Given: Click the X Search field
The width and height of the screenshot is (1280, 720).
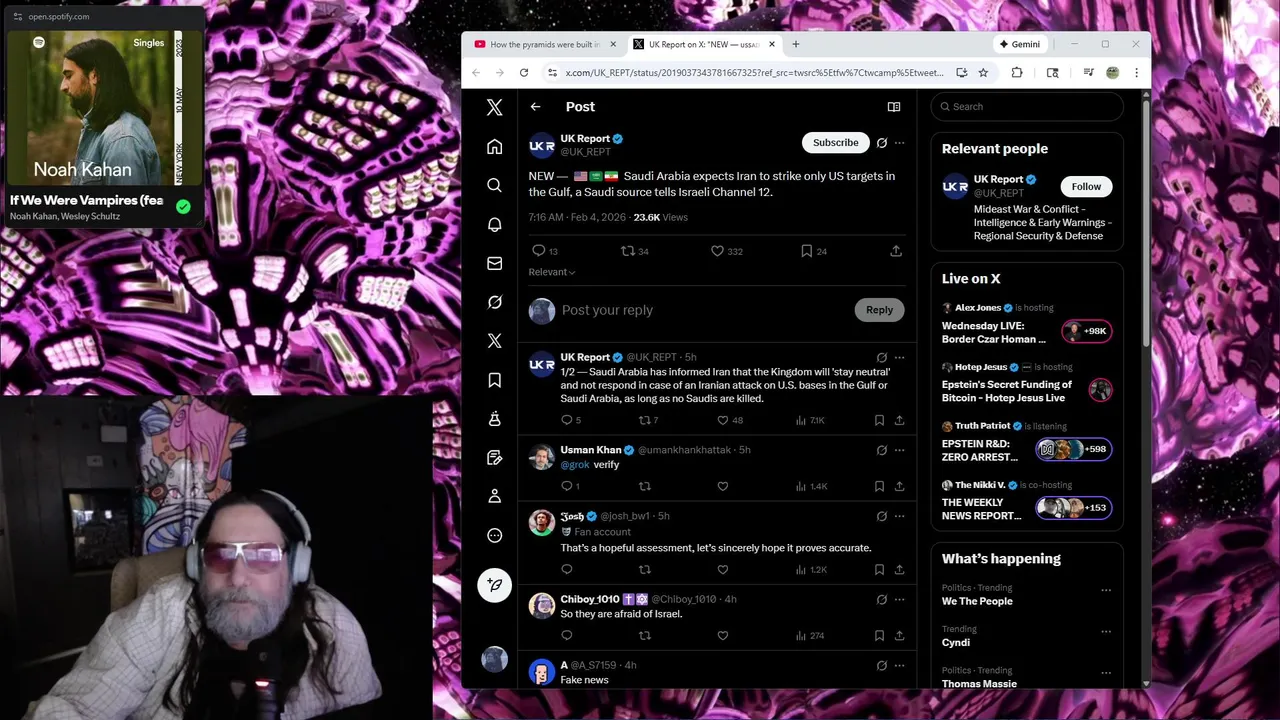Looking at the screenshot, I should [1027, 107].
